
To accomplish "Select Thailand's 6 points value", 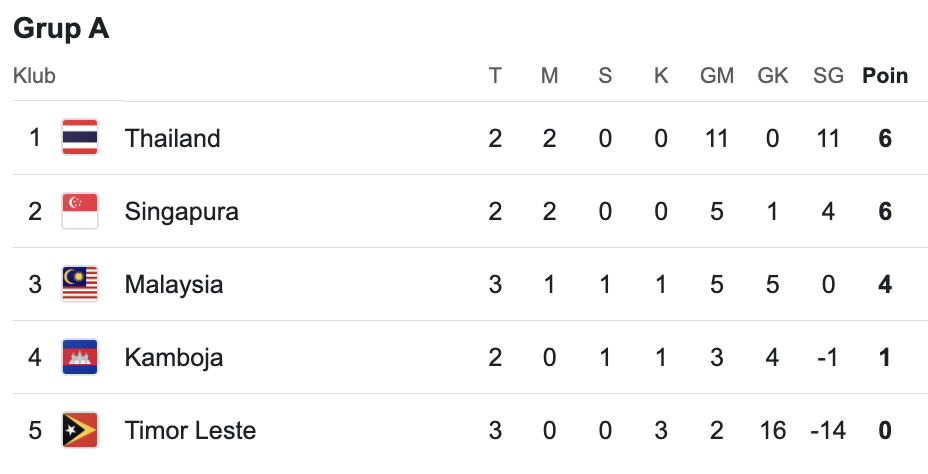I will click(x=885, y=138).
